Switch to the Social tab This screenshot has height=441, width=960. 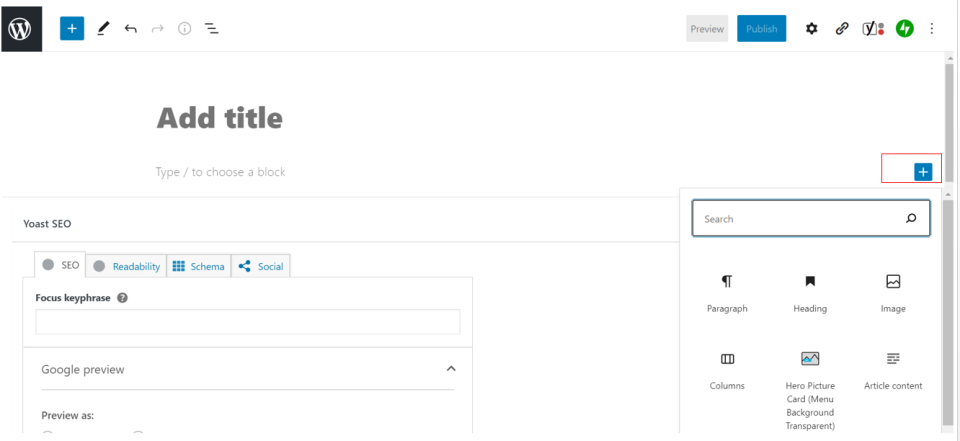[x=261, y=266]
